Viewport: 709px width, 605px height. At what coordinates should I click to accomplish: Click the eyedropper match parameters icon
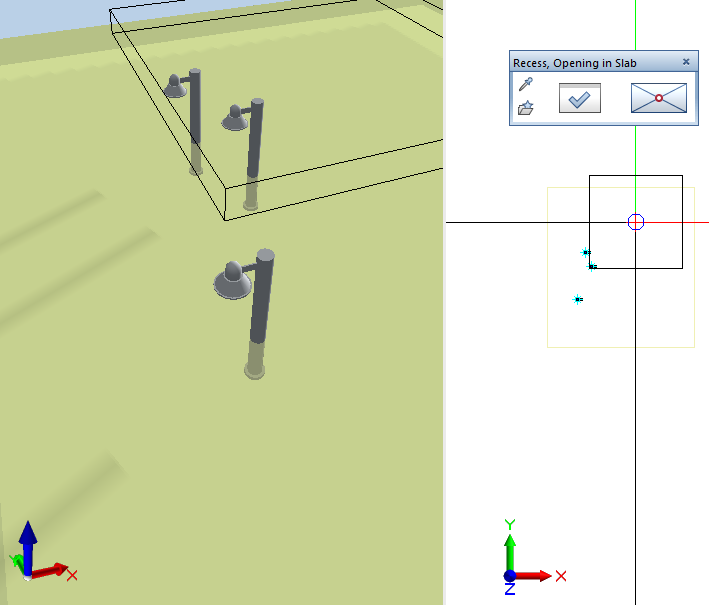click(x=526, y=85)
